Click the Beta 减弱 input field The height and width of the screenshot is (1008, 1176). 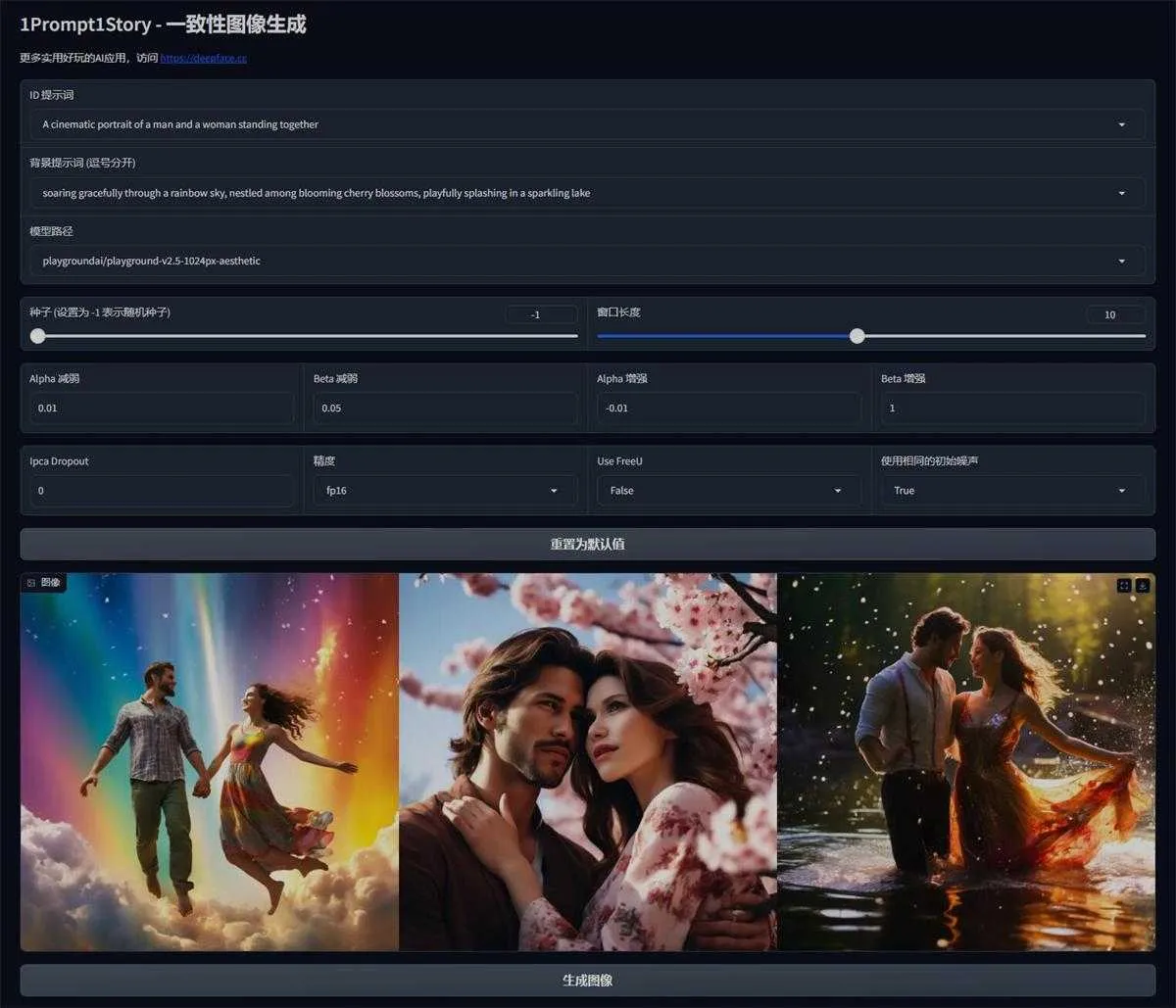445,408
